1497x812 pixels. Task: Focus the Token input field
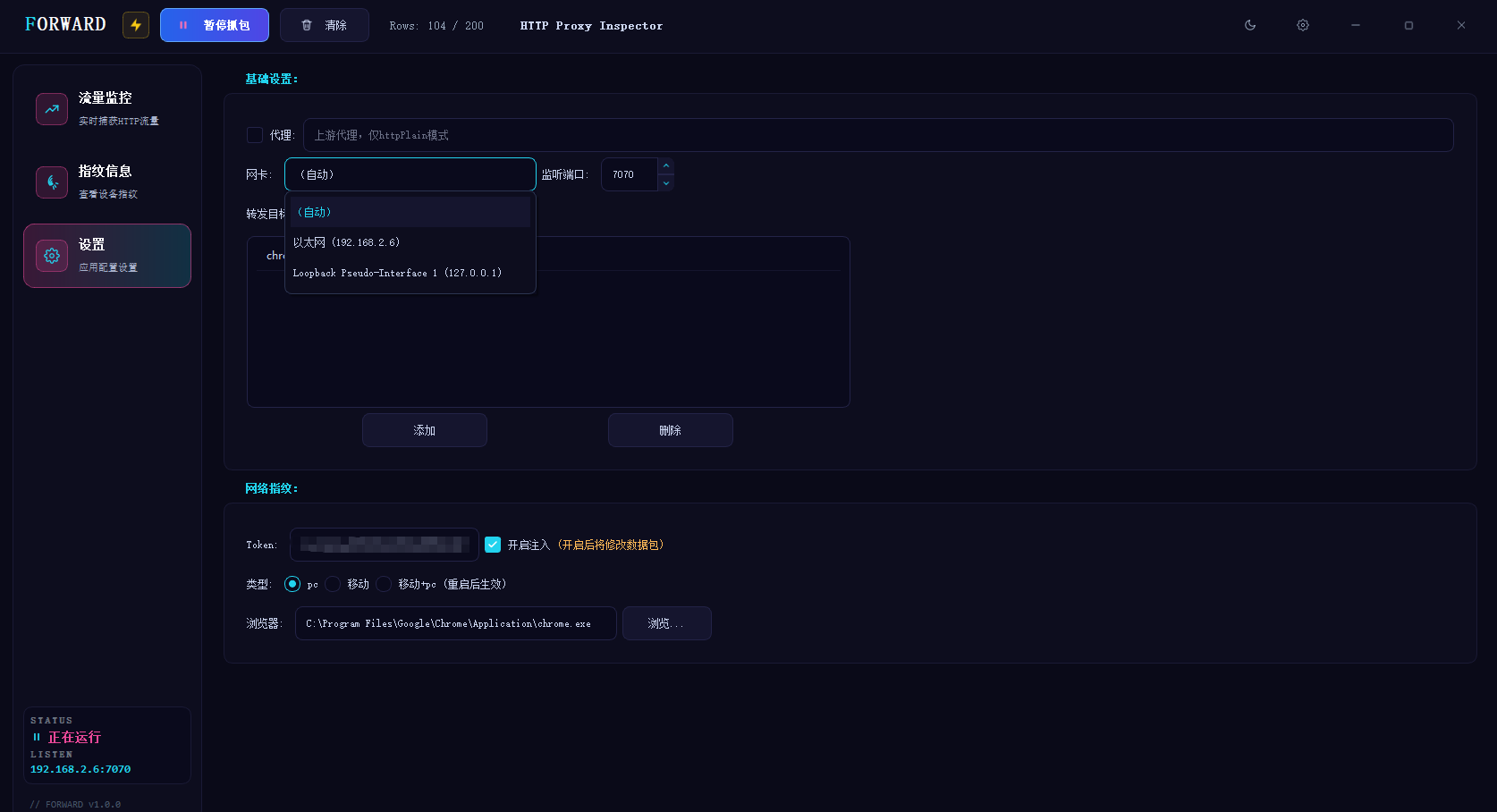point(385,545)
